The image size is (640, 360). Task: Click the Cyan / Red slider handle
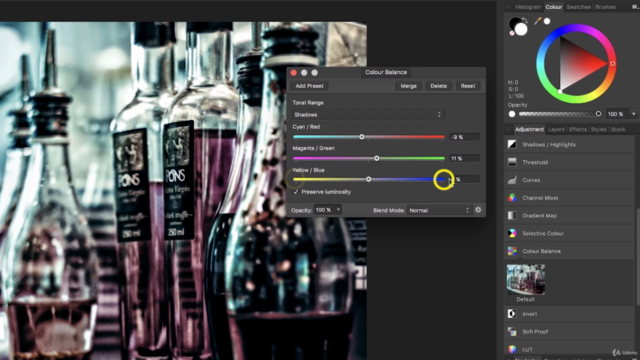click(x=362, y=137)
